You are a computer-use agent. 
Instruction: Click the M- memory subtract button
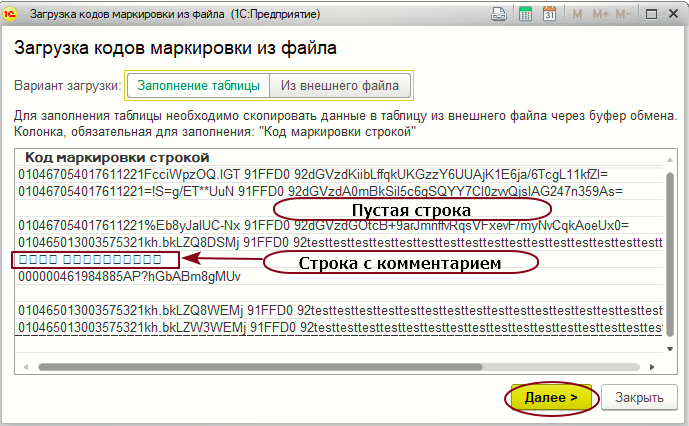pyautogui.click(x=624, y=15)
